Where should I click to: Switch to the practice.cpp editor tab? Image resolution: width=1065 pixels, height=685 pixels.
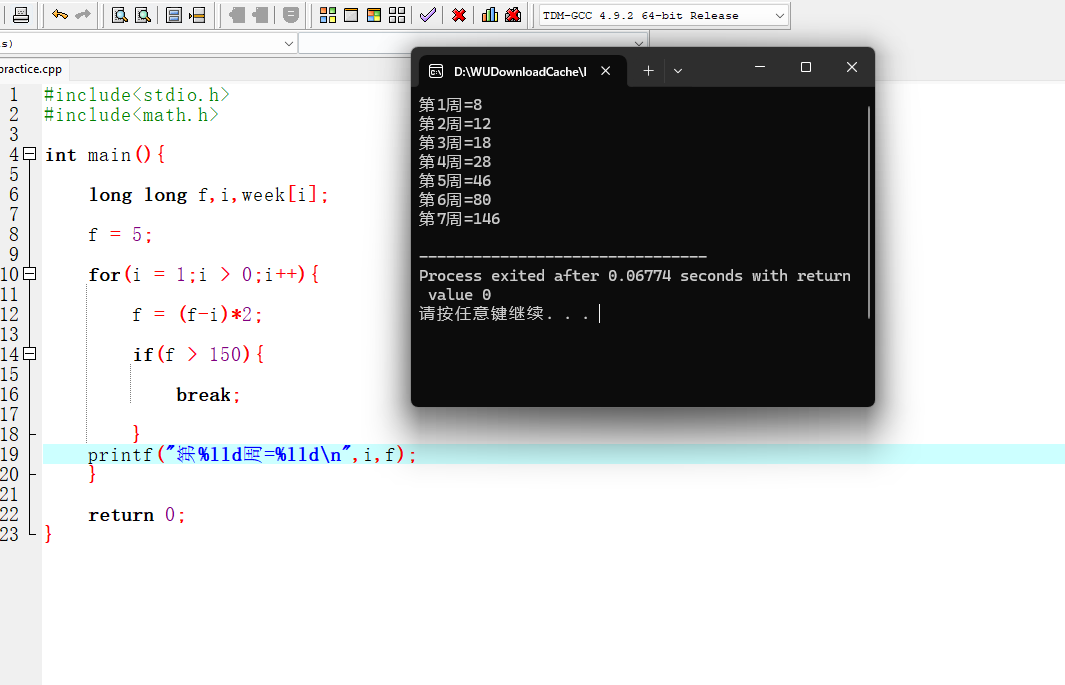pyautogui.click(x=31, y=69)
